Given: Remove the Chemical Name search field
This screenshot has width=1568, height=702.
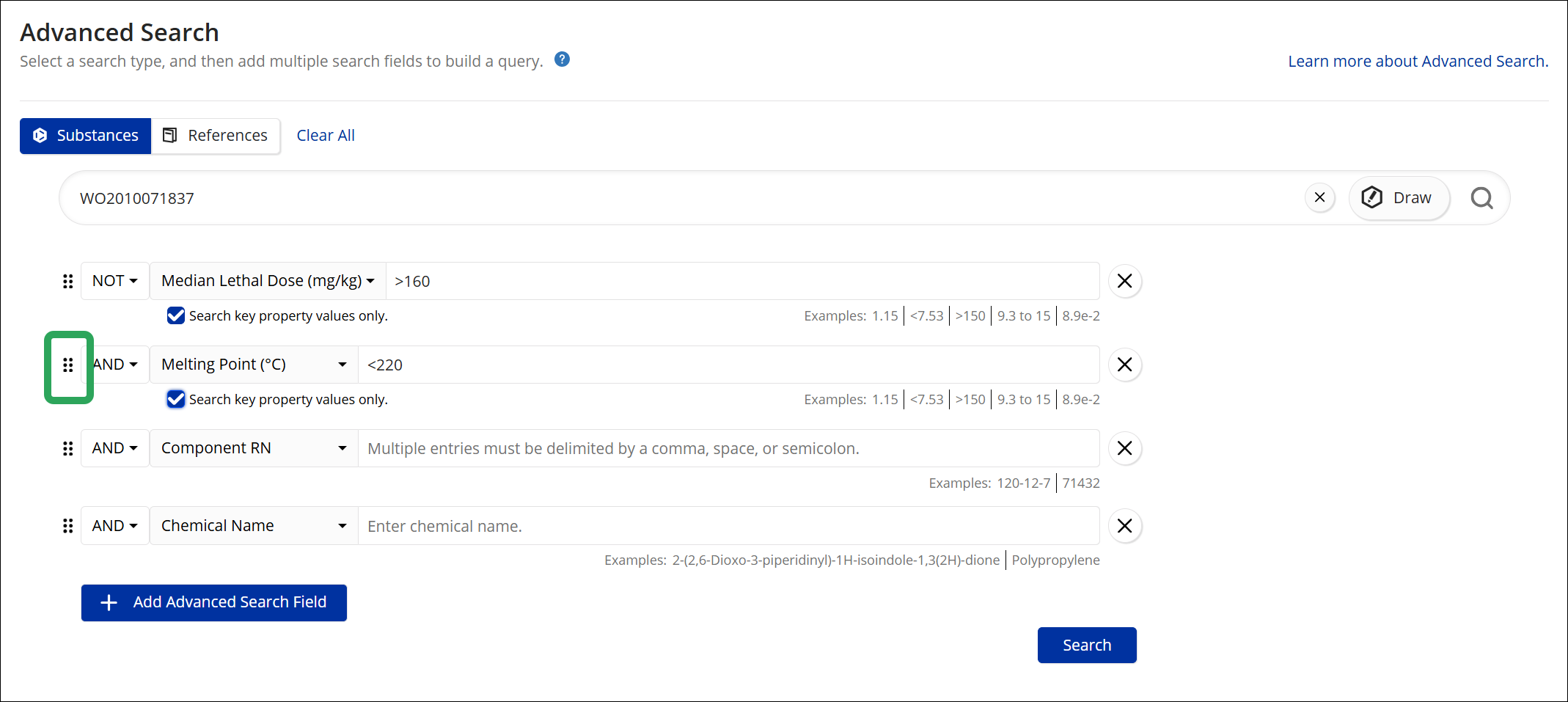Looking at the screenshot, I should click(x=1124, y=526).
